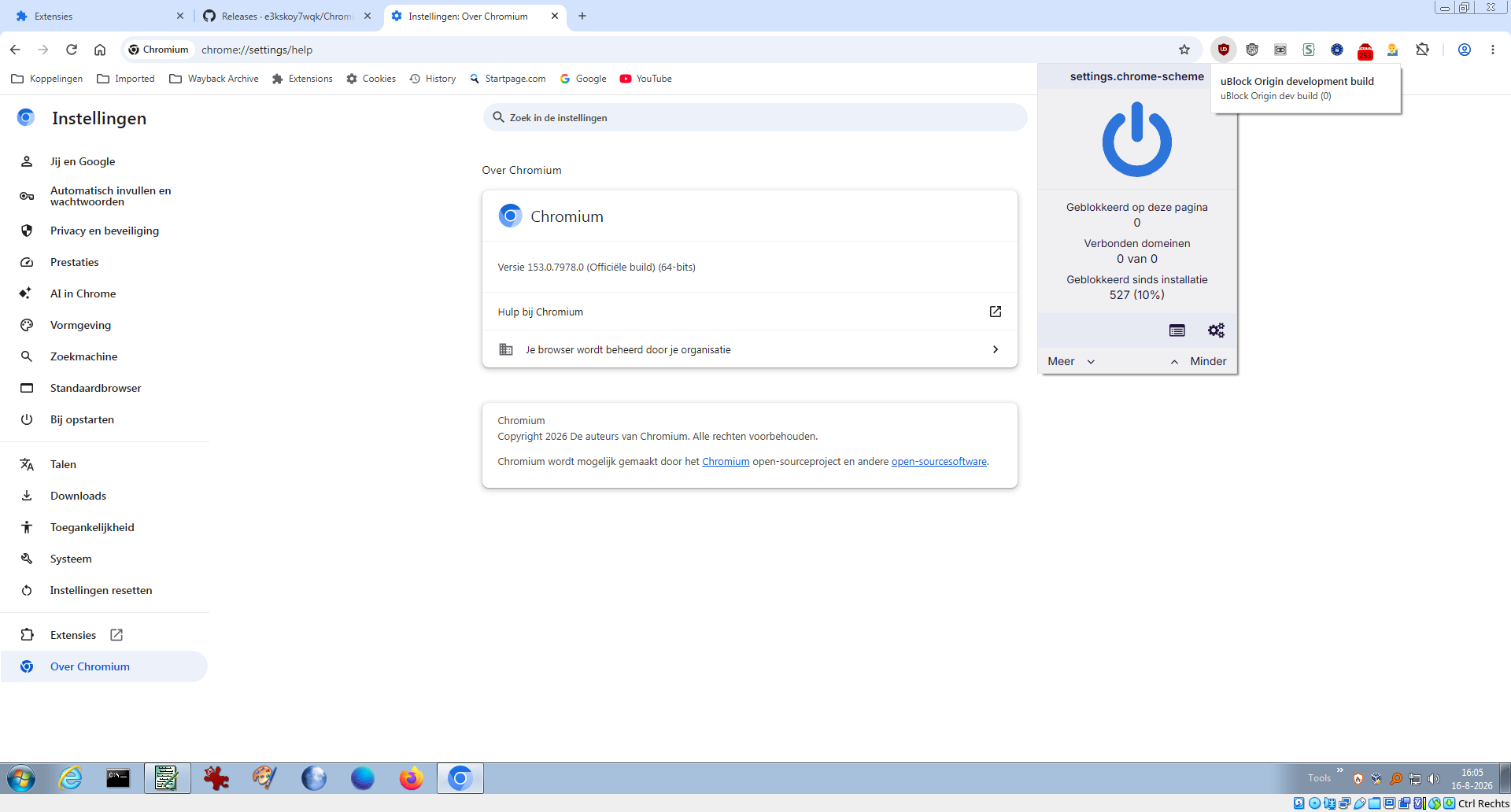The width and height of the screenshot is (1511, 812).
Task: Go to the home page
Action: (x=100, y=50)
